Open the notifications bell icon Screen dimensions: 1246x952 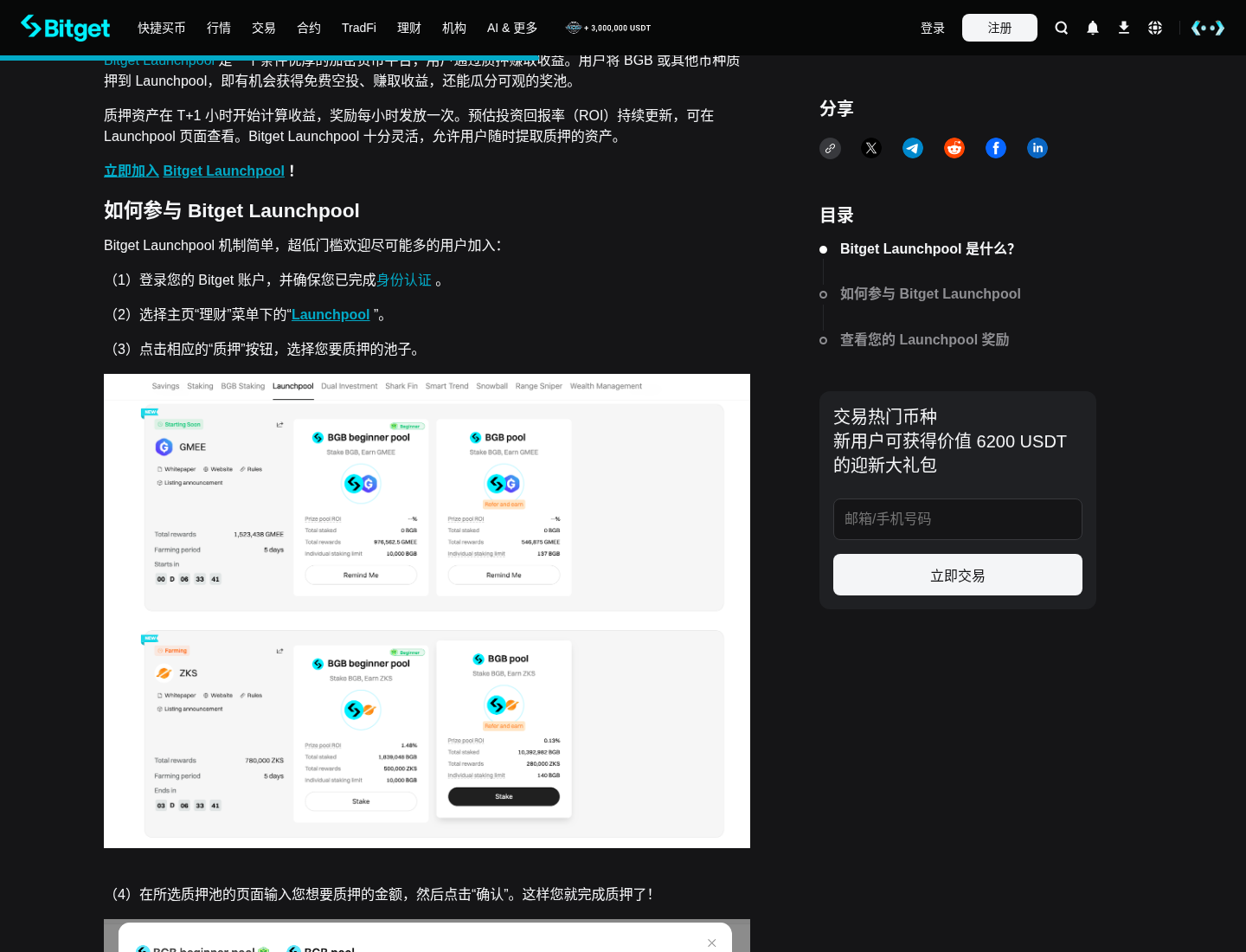[1093, 28]
